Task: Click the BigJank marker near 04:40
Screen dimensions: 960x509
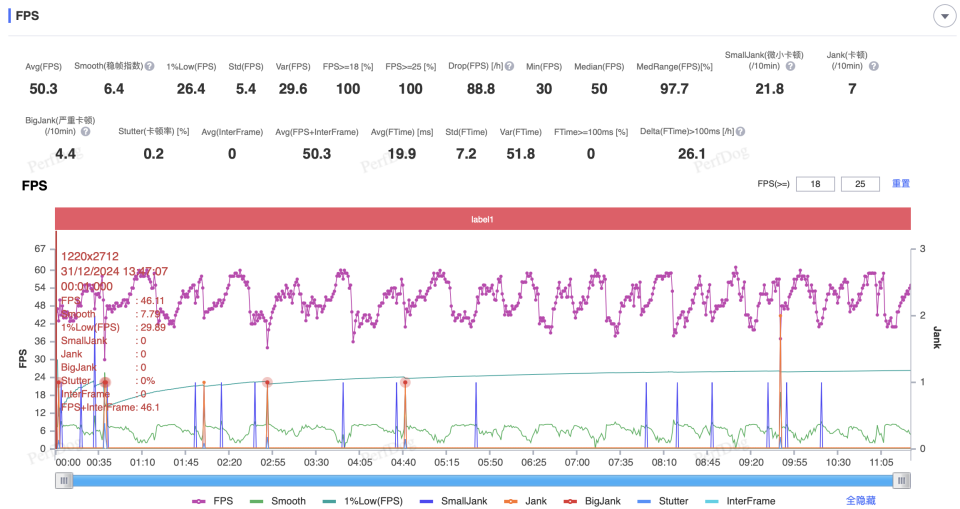Action: 405,382
